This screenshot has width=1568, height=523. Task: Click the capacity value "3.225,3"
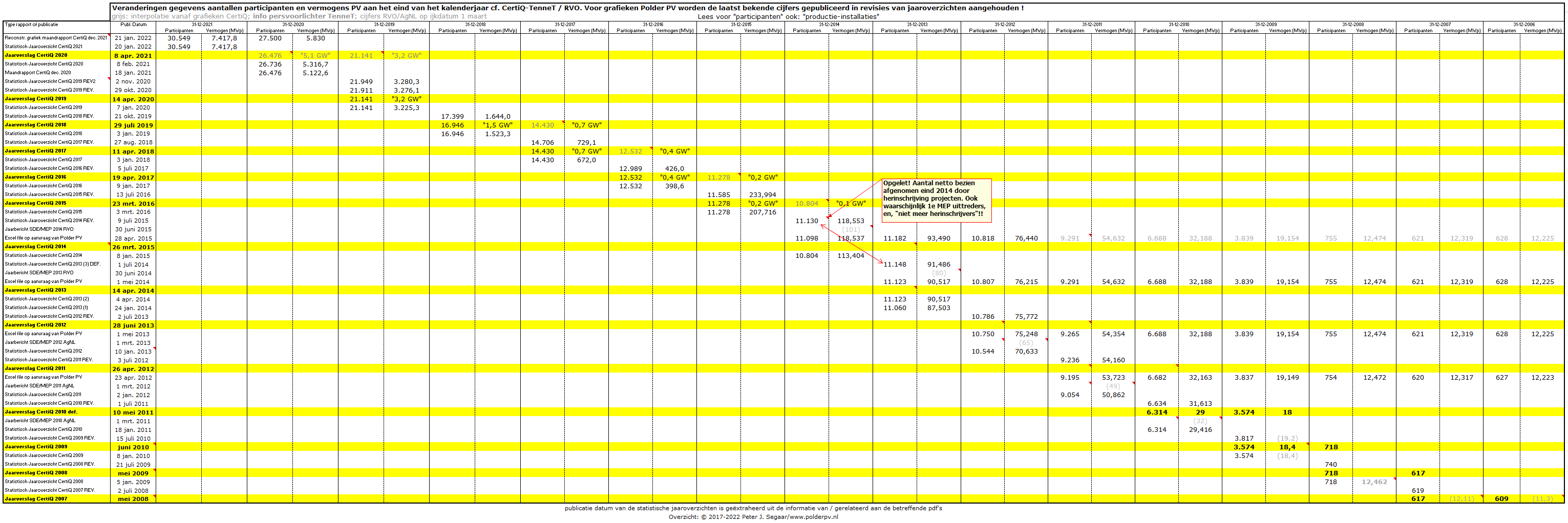click(407, 107)
